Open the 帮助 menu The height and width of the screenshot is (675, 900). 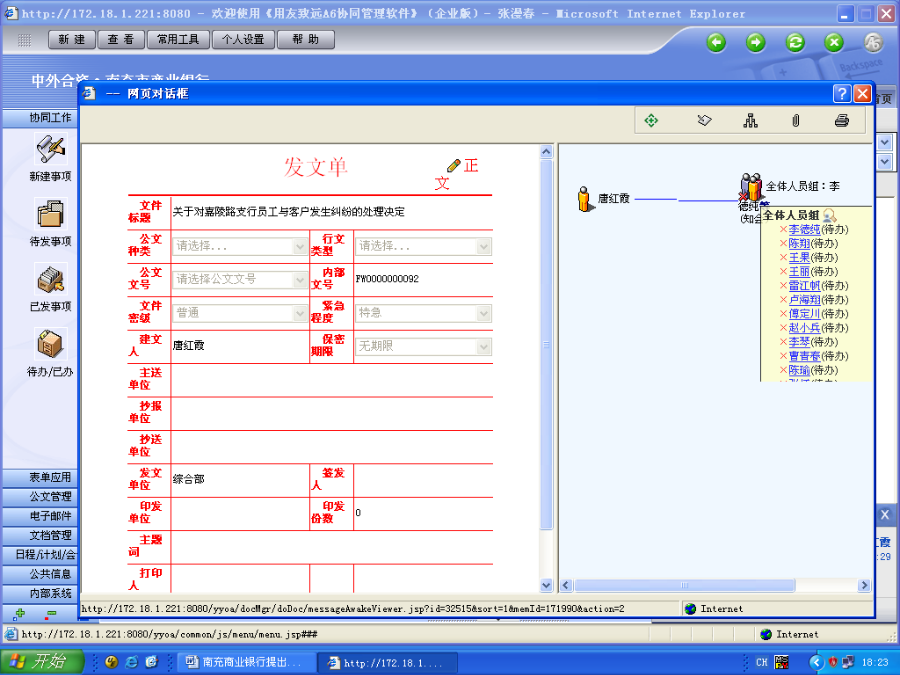click(x=305, y=40)
